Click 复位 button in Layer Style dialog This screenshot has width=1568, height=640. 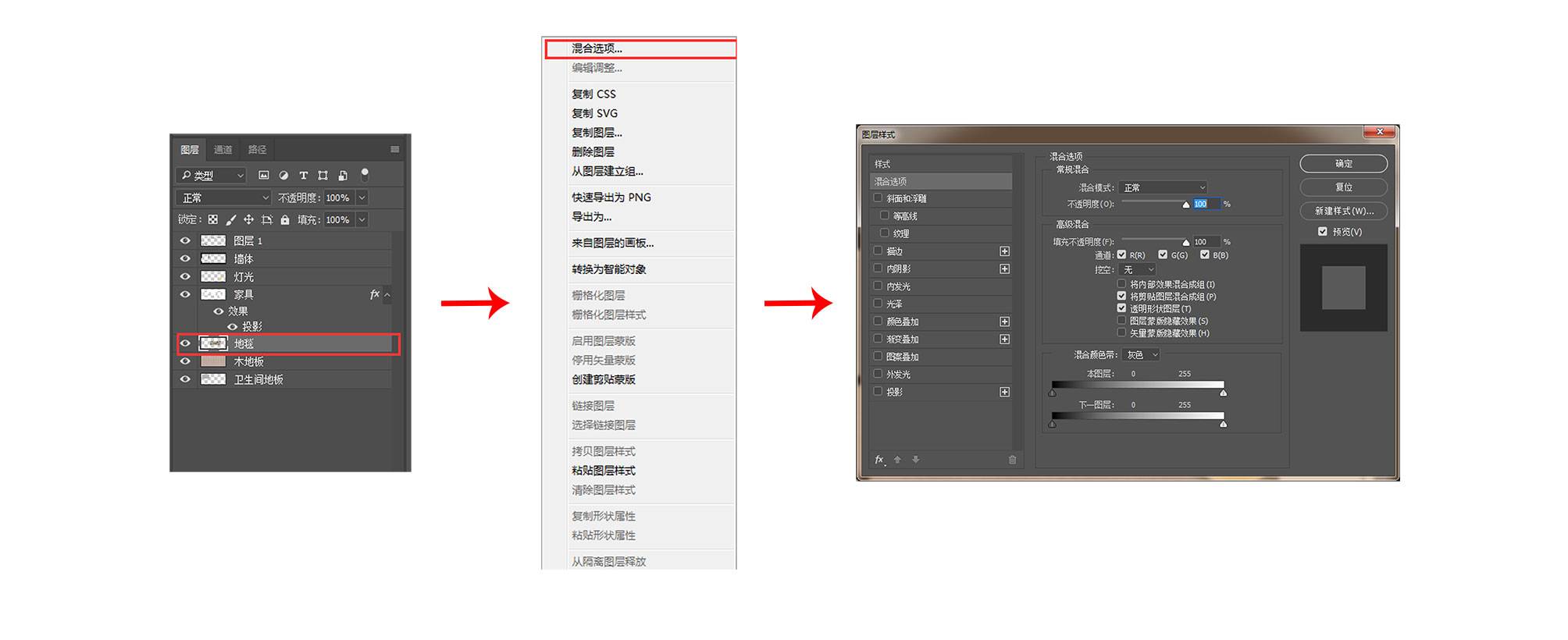tap(1343, 187)
